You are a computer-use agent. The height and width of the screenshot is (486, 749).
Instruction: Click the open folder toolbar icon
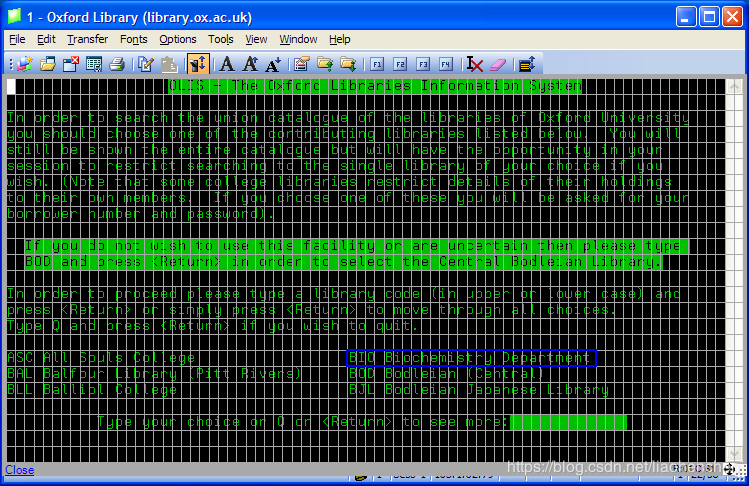[48, 64]
